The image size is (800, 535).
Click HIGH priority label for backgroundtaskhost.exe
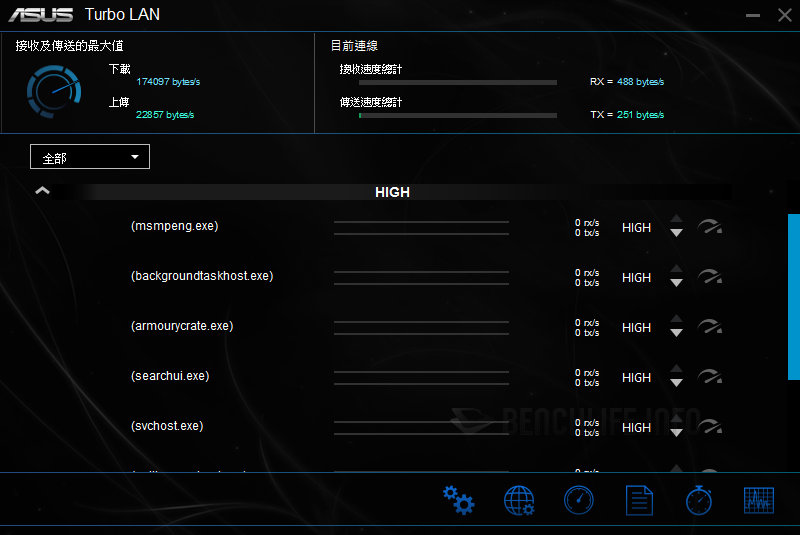coord(636,277)
